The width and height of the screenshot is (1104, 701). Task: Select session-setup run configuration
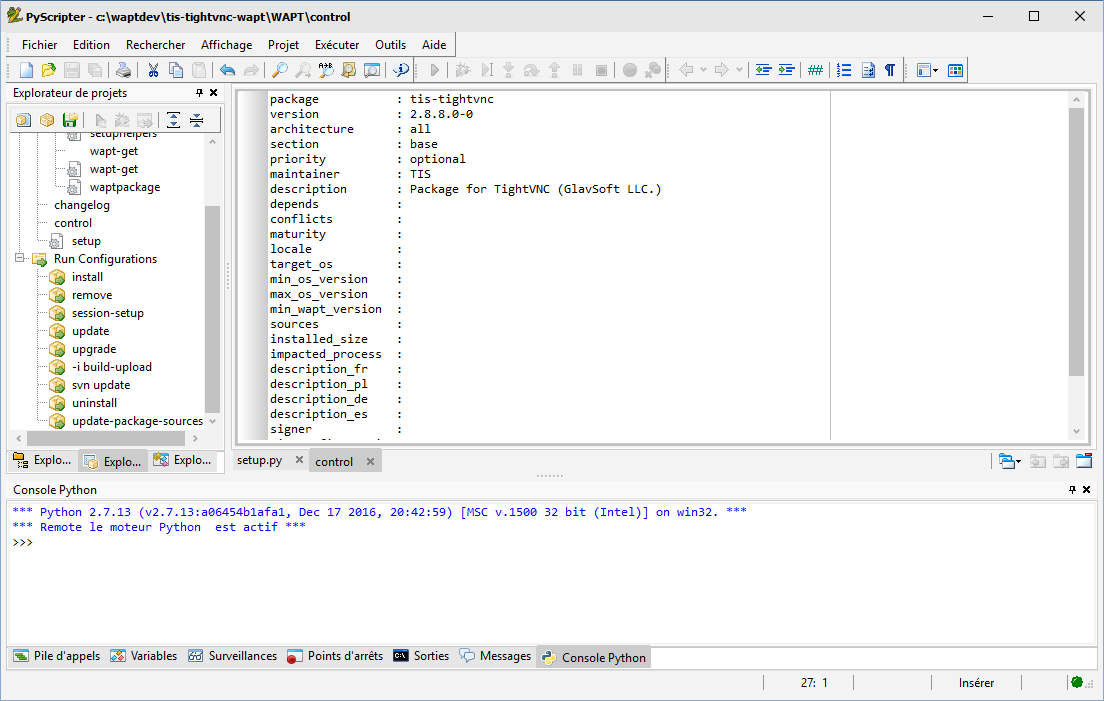point(108,312)
